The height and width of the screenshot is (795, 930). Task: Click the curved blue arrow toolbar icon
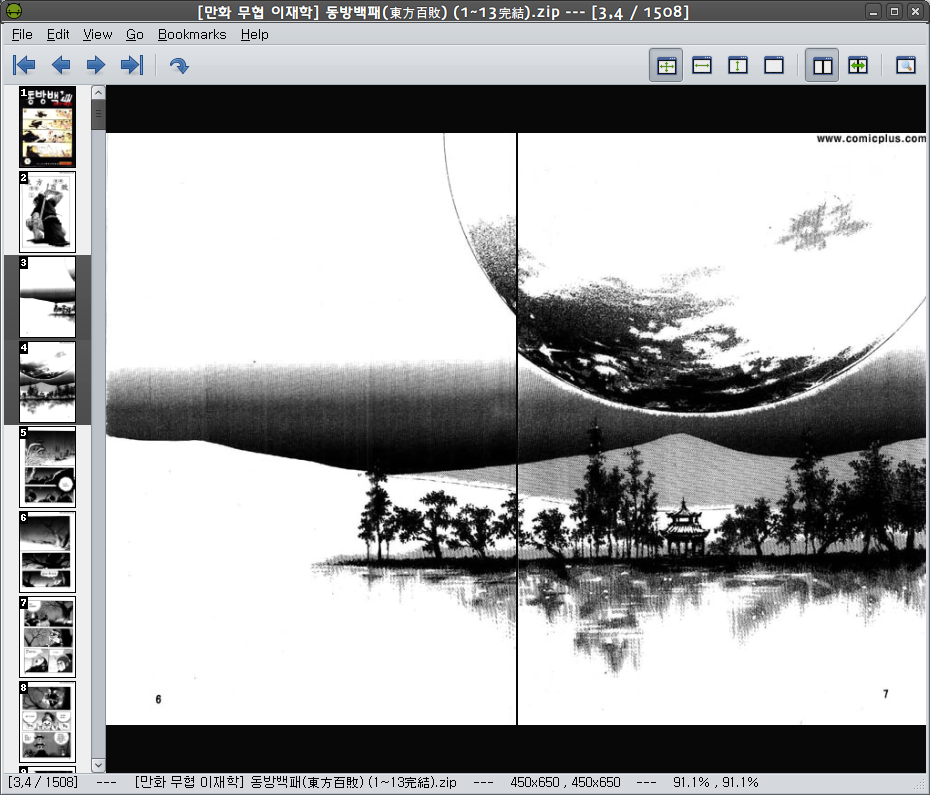click(179, 65)
